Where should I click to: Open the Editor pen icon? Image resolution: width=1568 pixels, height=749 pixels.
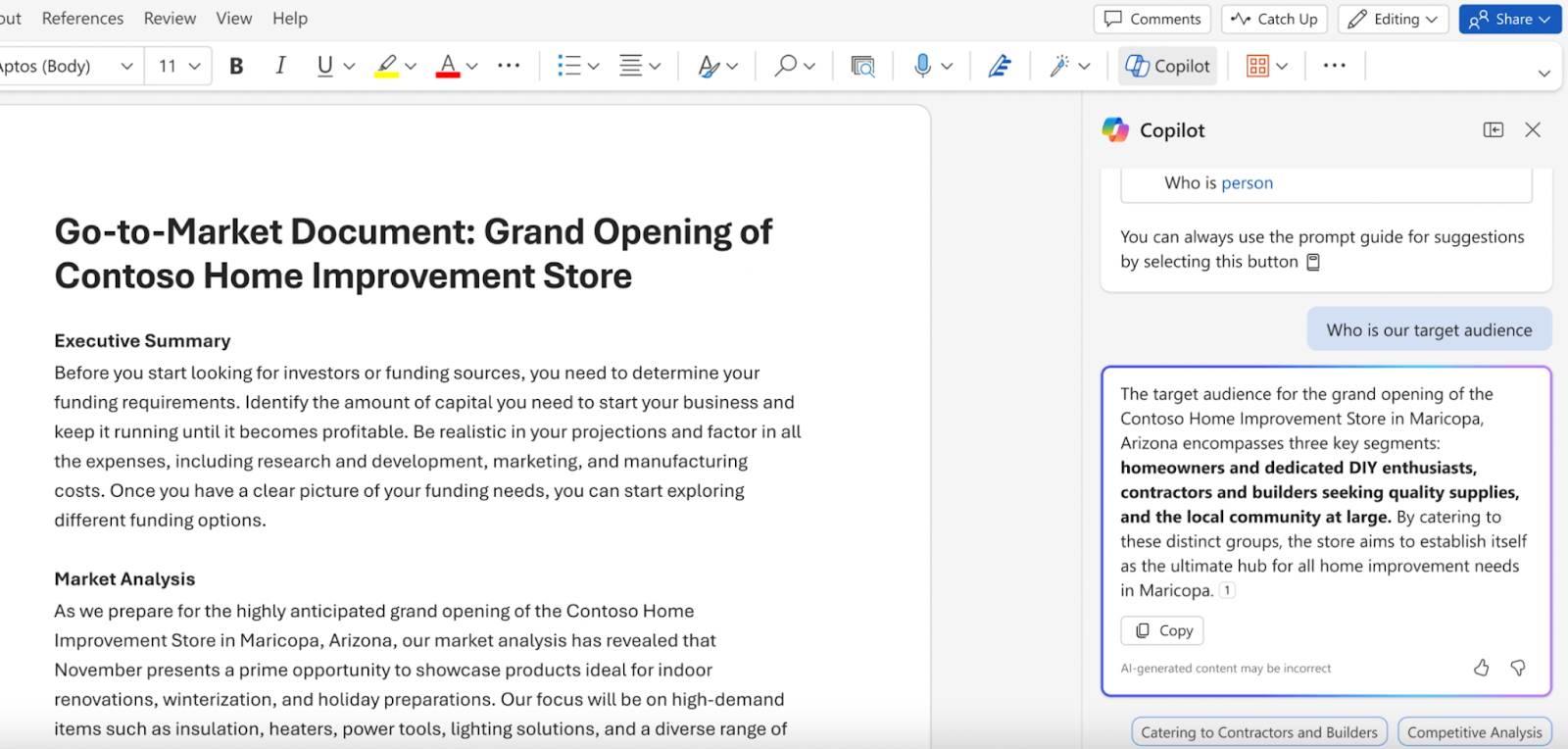pyautogui.click(x=999, y=66)
